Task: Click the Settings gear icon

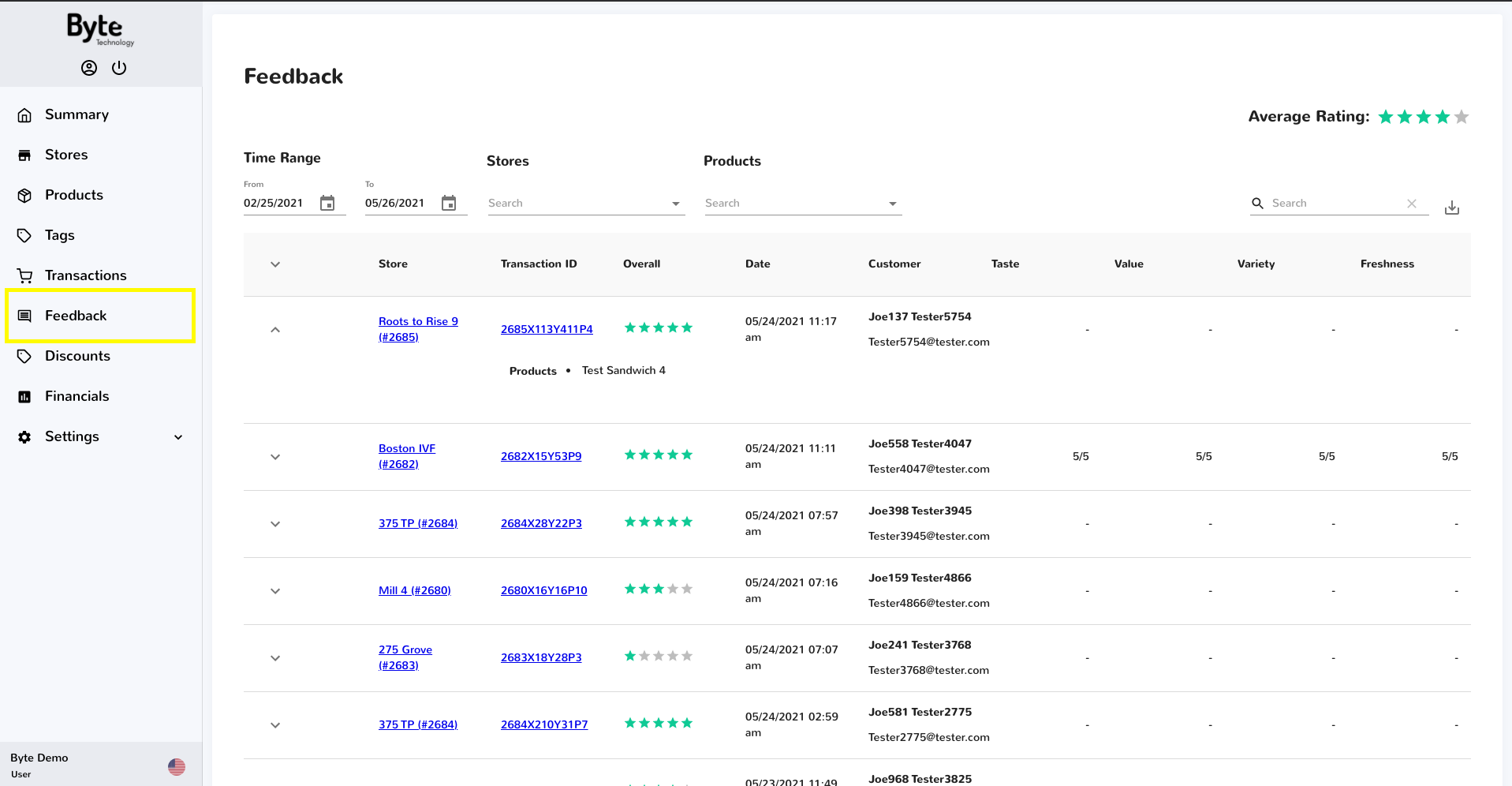Action: [x=24, y=437]
